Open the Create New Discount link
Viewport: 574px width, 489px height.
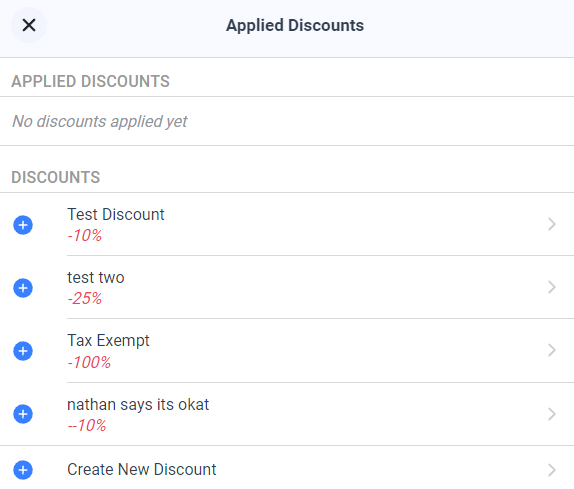pyautogui.click(x=142, y=470)
